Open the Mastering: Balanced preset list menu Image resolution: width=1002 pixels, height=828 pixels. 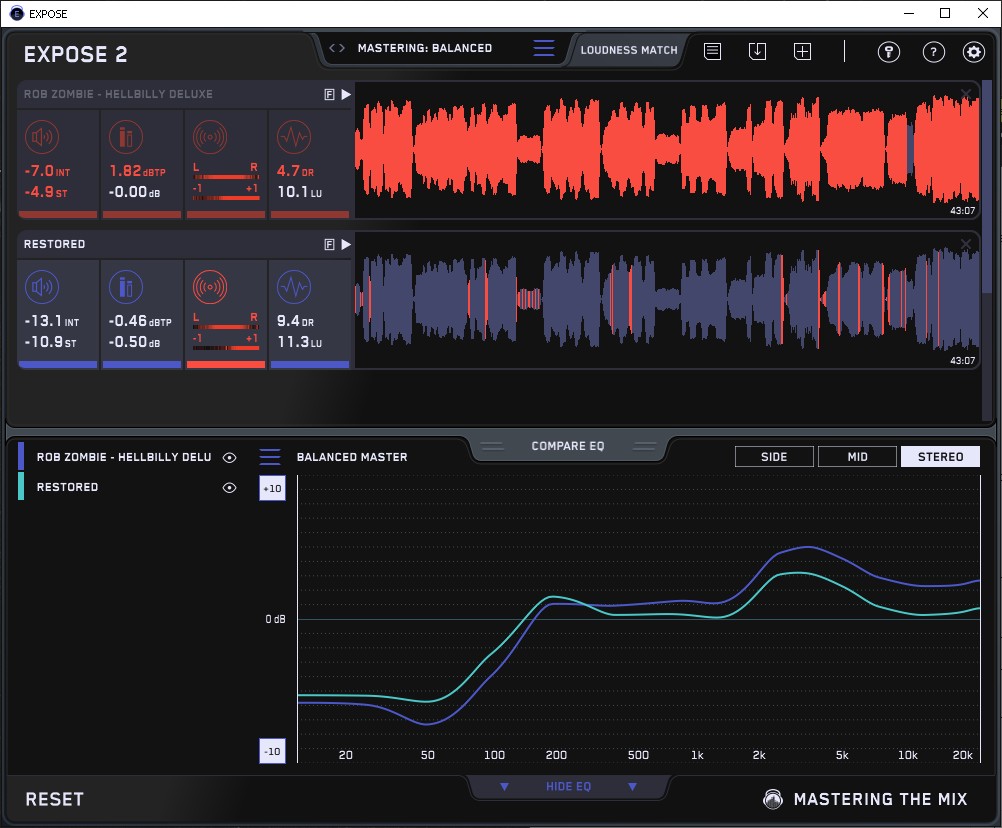click(x=543, y=48)
